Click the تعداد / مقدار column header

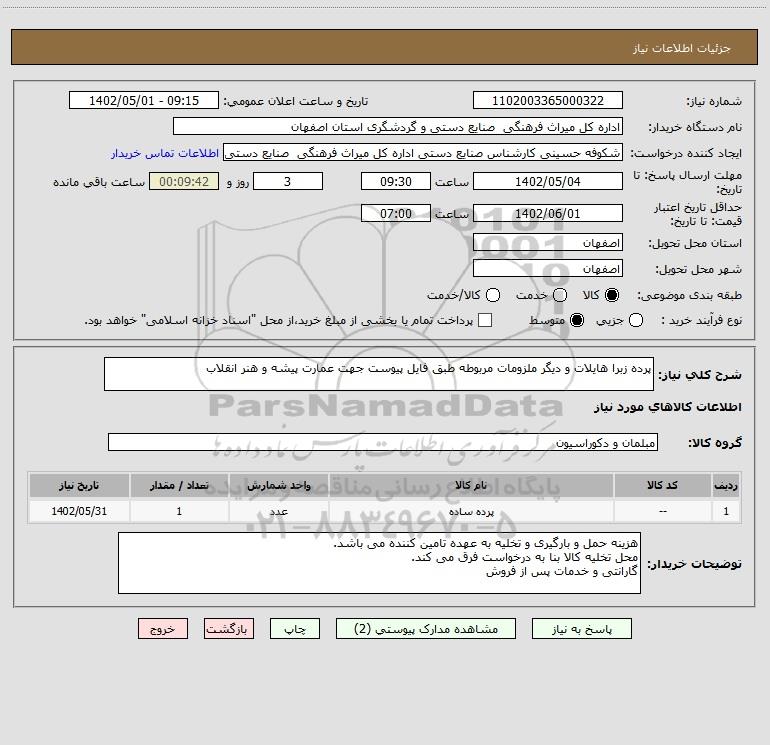coord(179,485)
